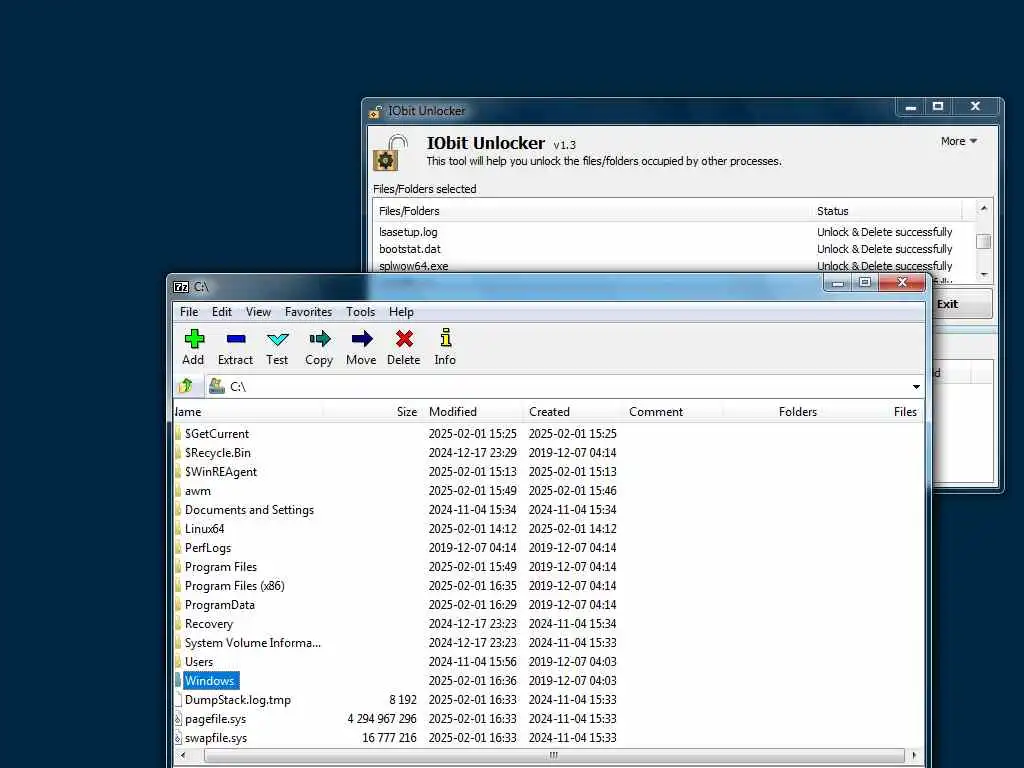
Task: Click the 16 777 216 size value
Action: click(389, 738)
